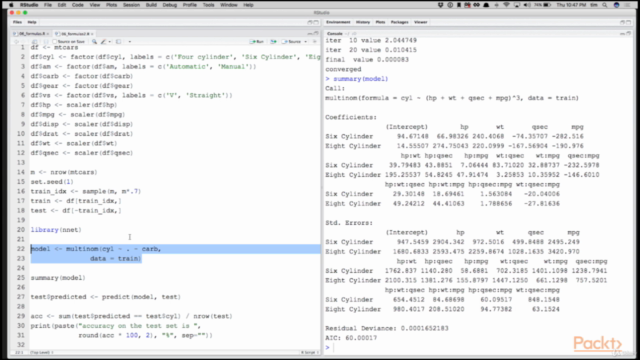
Task: Open the RStudio application menu
Action: pos(29,5)
